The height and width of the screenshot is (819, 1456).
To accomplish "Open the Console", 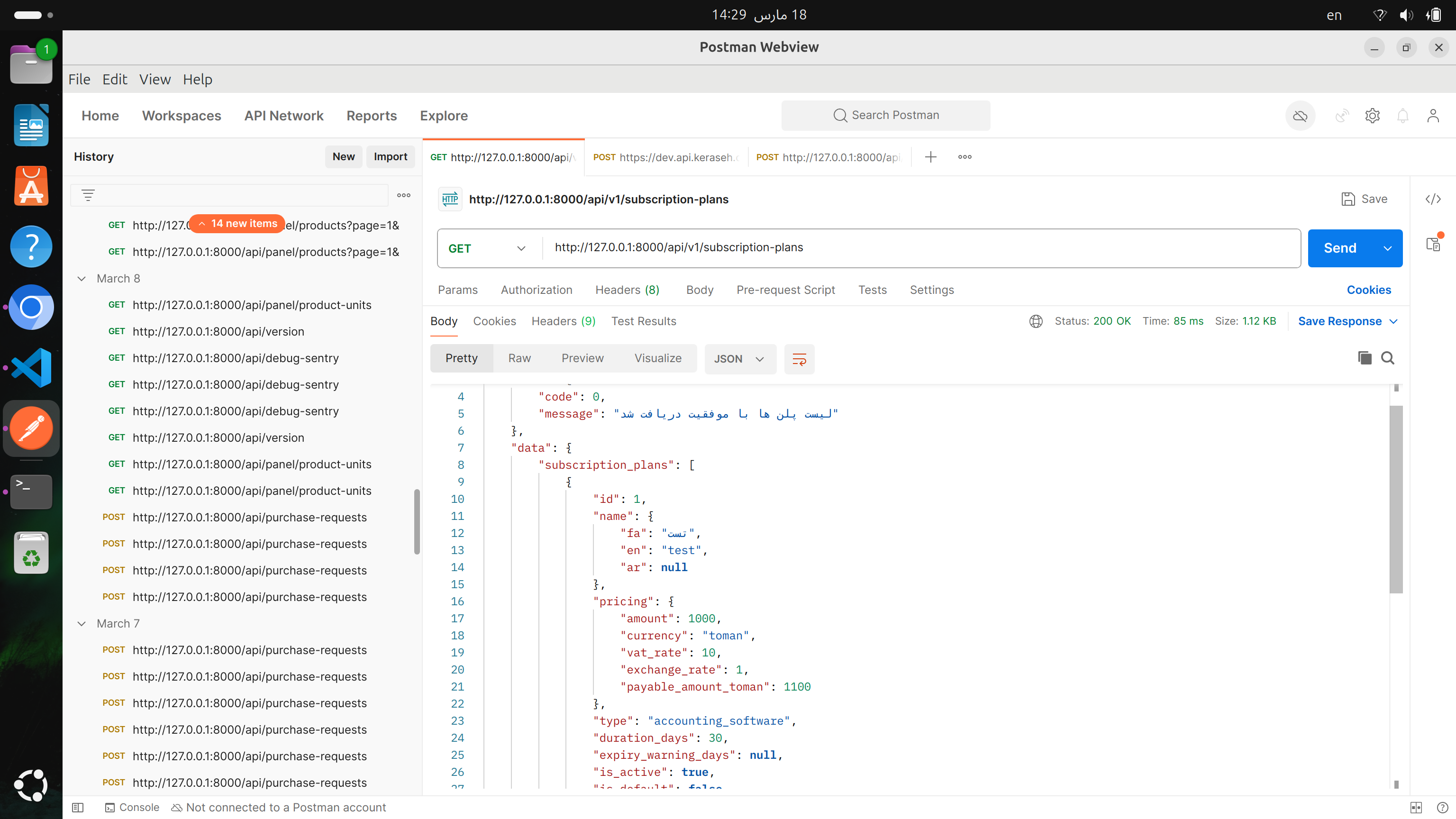I will click(132, 808).
